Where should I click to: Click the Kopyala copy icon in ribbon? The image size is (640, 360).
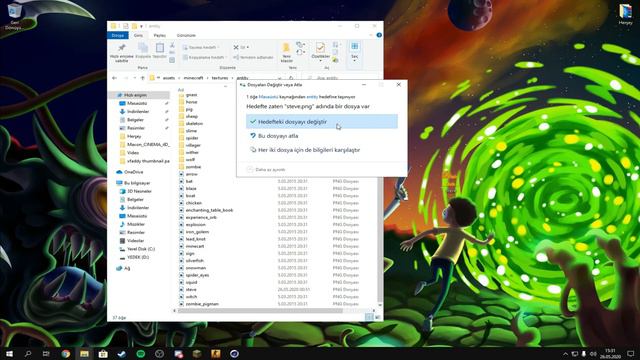coord(143,50)
